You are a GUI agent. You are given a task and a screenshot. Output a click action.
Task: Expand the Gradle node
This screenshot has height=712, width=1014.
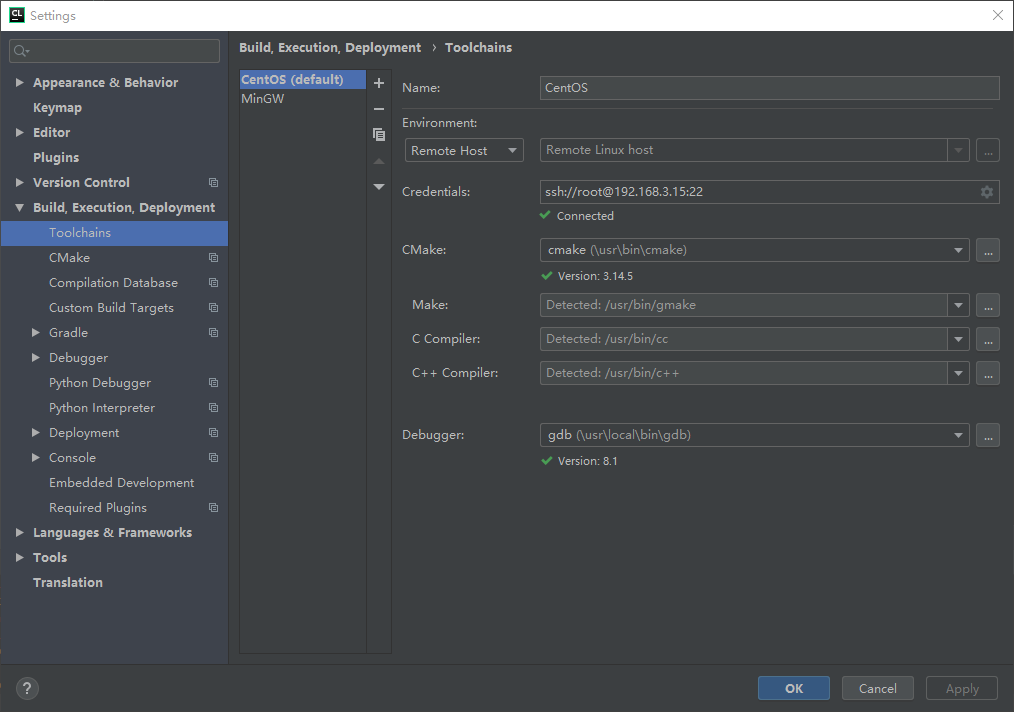point(36,332)
